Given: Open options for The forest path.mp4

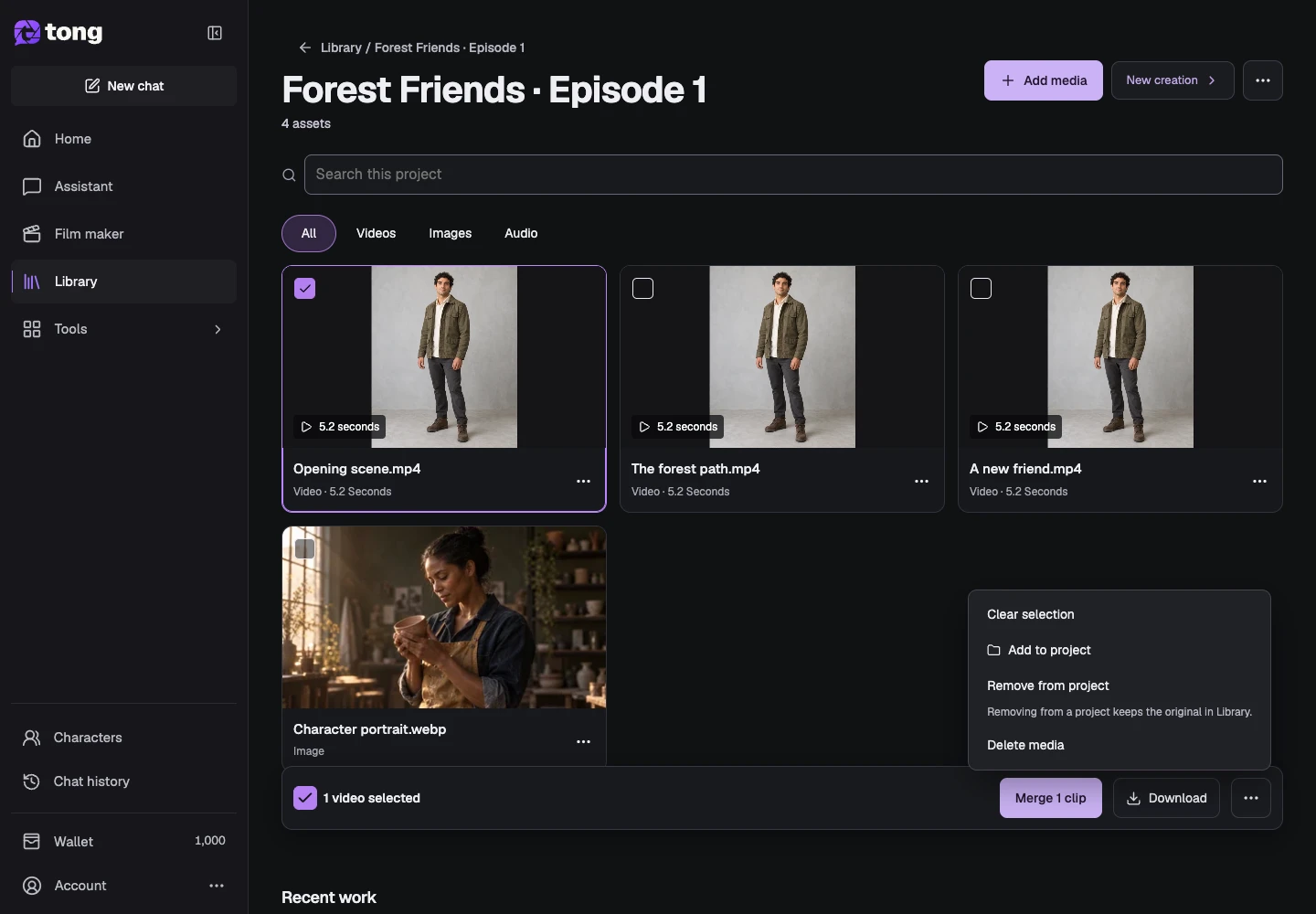Looking at the screenshot, I should (922, 482).
